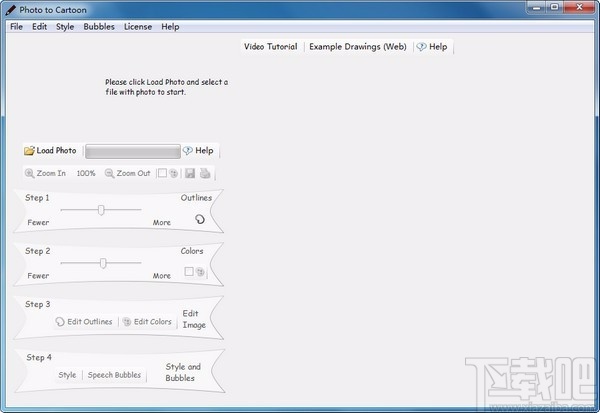Click the printer icon in the toolbar

(205, 173)
